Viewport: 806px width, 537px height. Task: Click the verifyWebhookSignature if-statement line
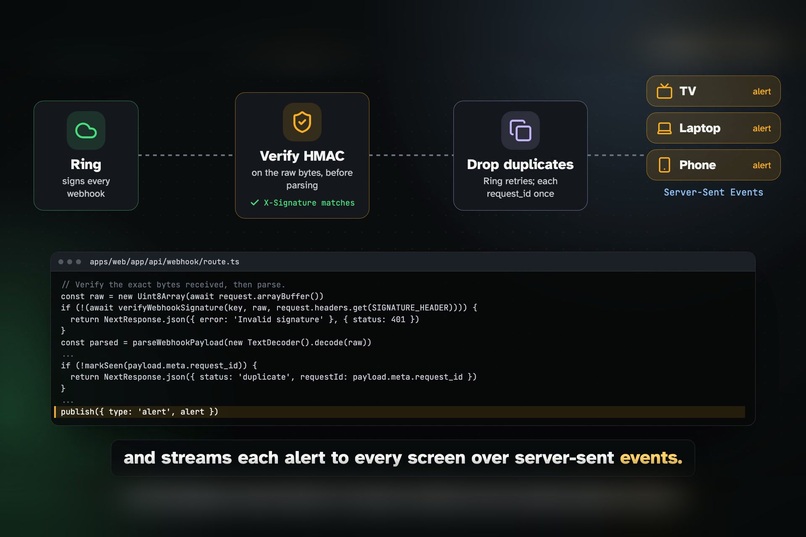(269, 308)
